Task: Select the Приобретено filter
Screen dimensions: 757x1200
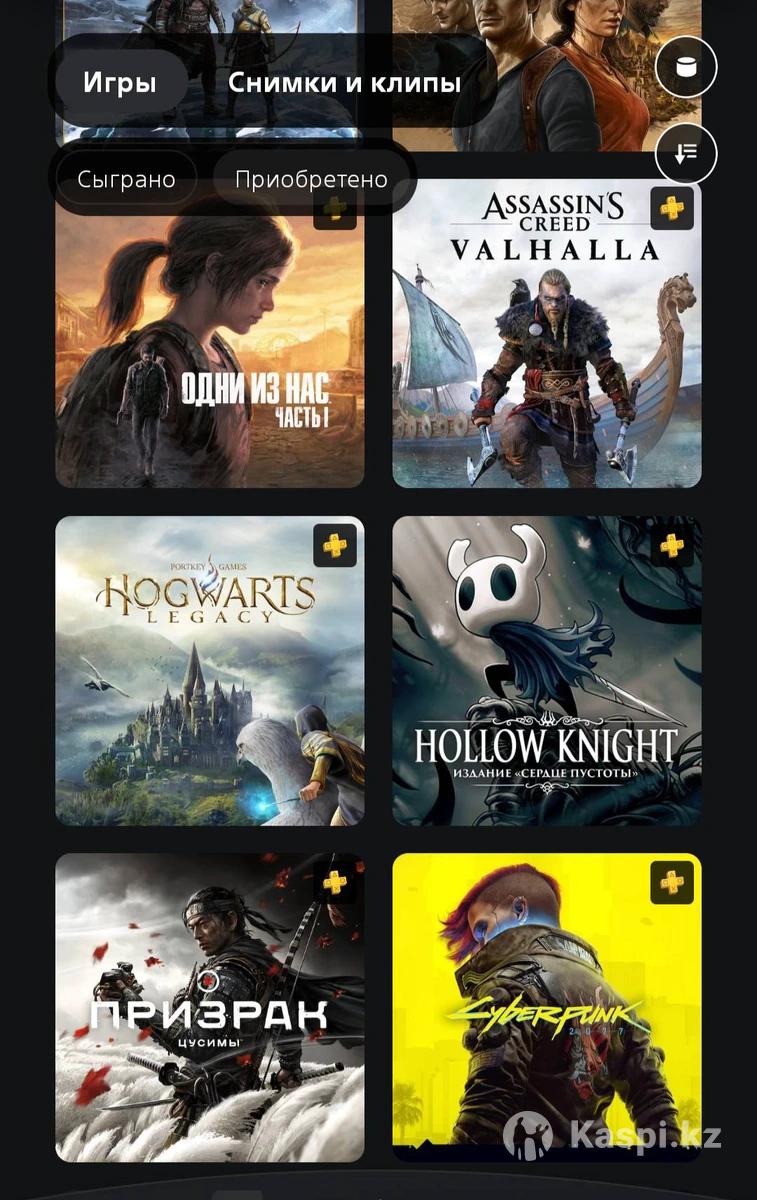Action: click(x=311, y=179)
